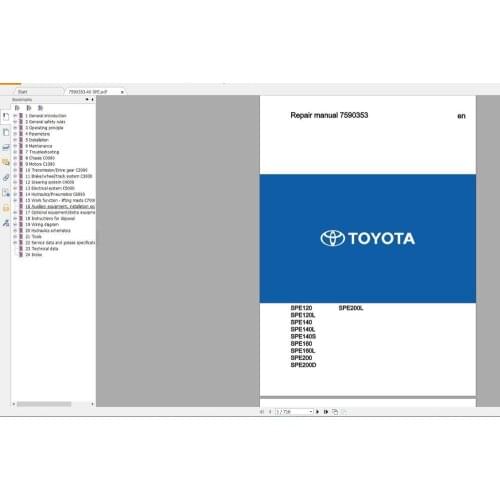Open bookmark '3 Operating principle'
Image resolution: width=500 pixels, height=500 pixels.
pos(44,128)
